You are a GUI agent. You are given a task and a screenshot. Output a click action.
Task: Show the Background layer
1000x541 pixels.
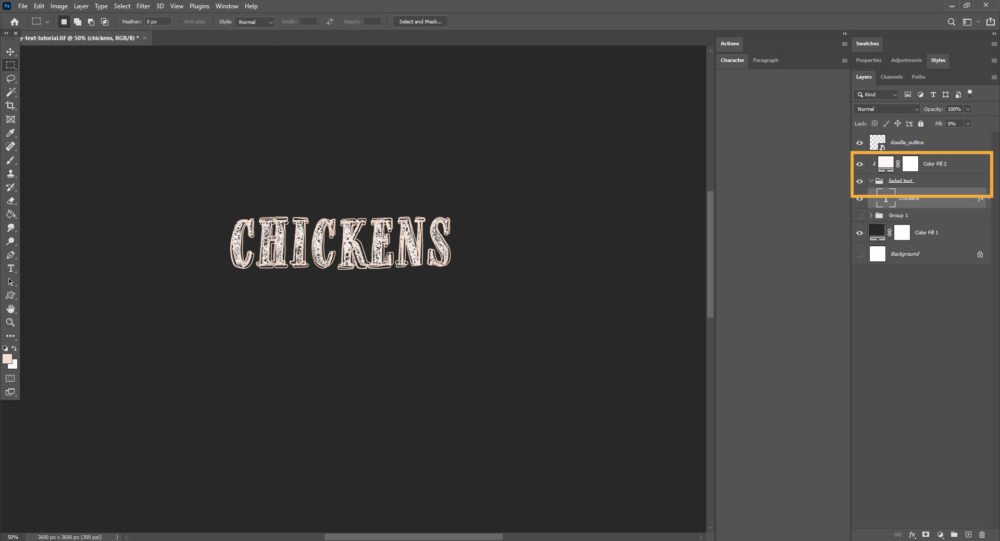[x=860, y=255]
